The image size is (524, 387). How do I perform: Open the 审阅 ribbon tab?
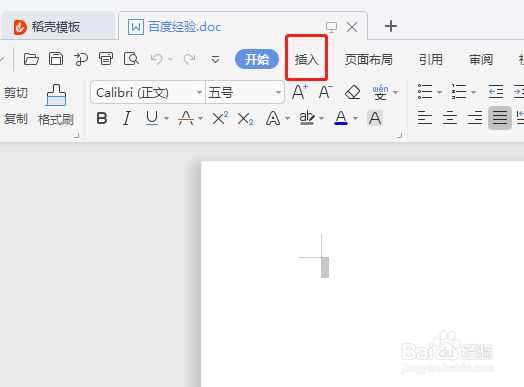(x=481, y=59)
